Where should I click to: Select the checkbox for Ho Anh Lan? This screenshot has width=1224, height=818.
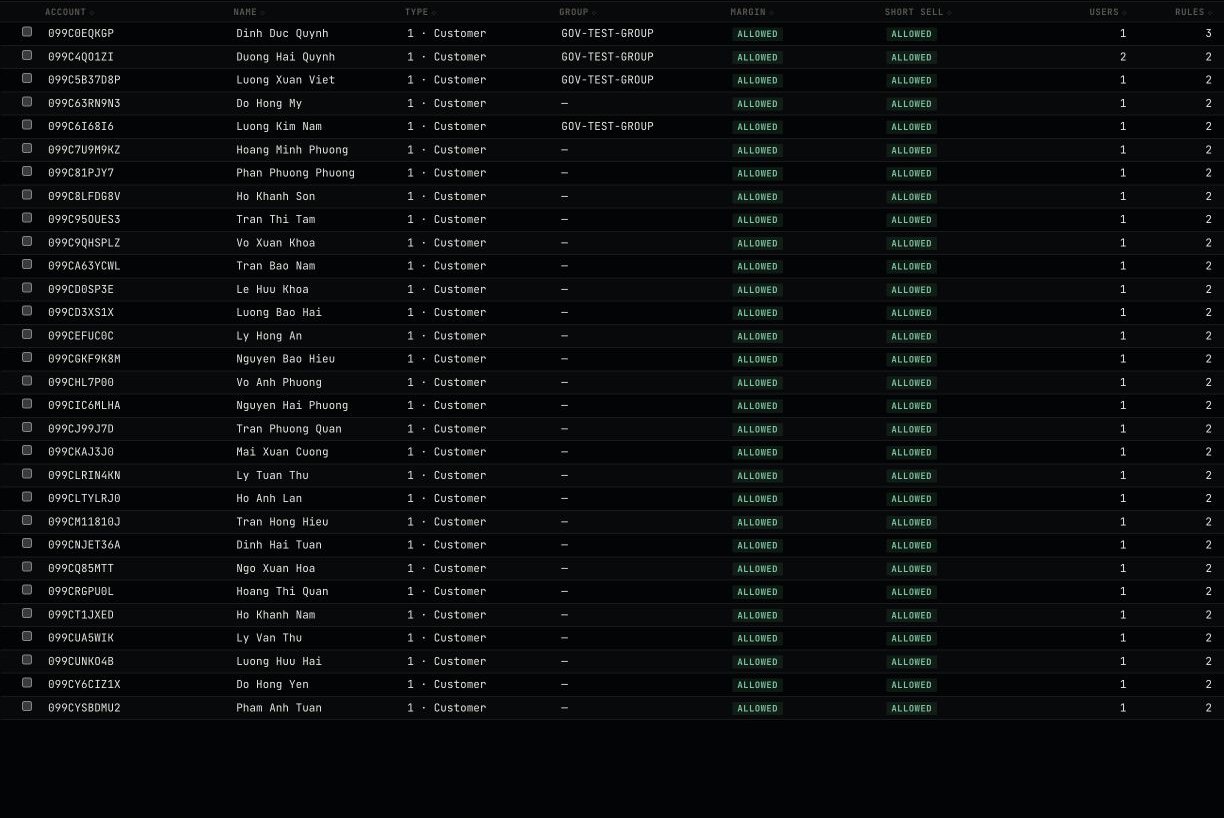pyautogui.click(x=27, y=497)
